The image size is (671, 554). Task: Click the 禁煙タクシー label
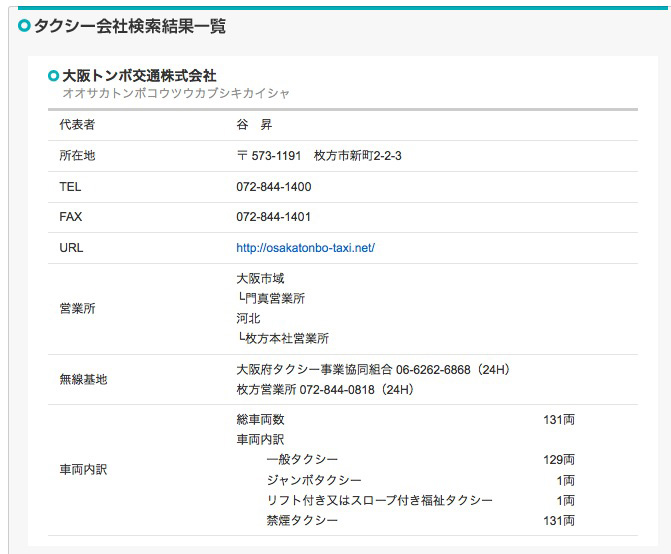tap(302, 520)
